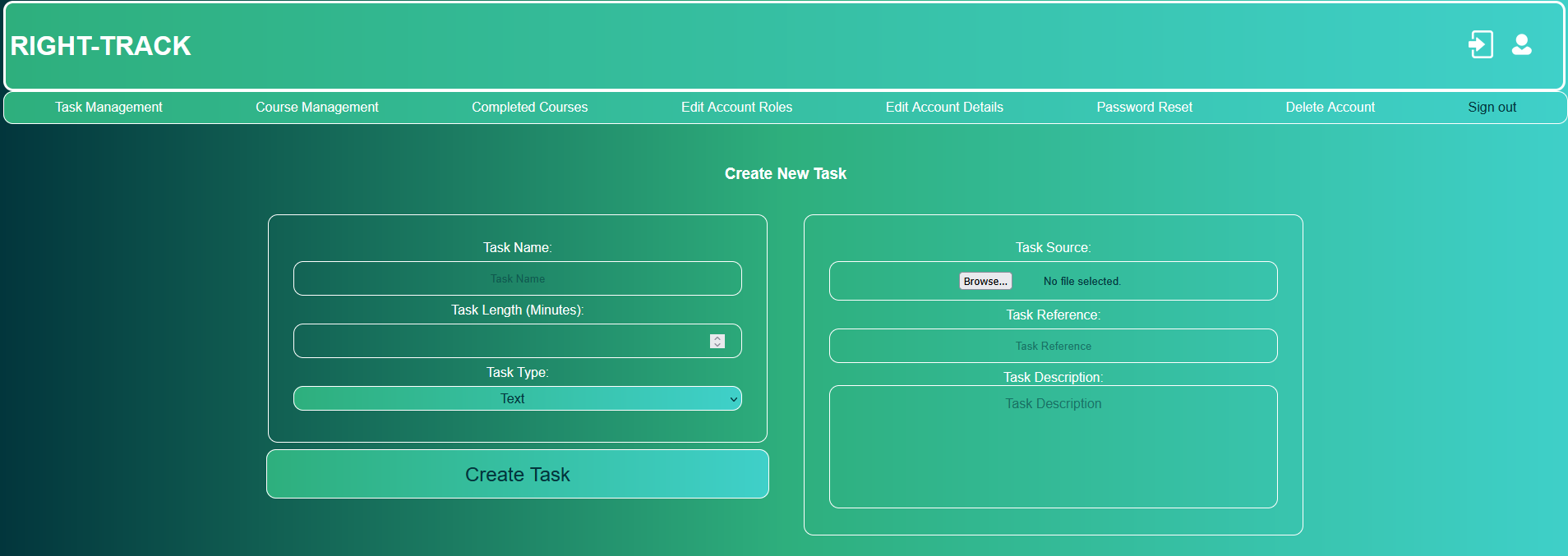Viewport: 1568px width, 556px height.
Task: Focus the Task Reference input field
Action: [x=1053, y=346]
